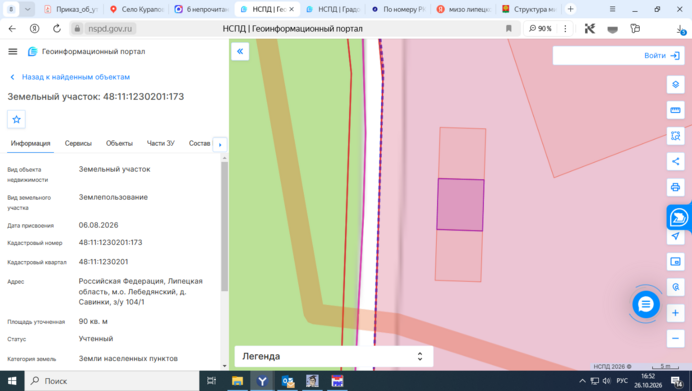Viewport: 692px width, 391px height.
Task: Click the status value Учтенный
Action: pos(96,338)
